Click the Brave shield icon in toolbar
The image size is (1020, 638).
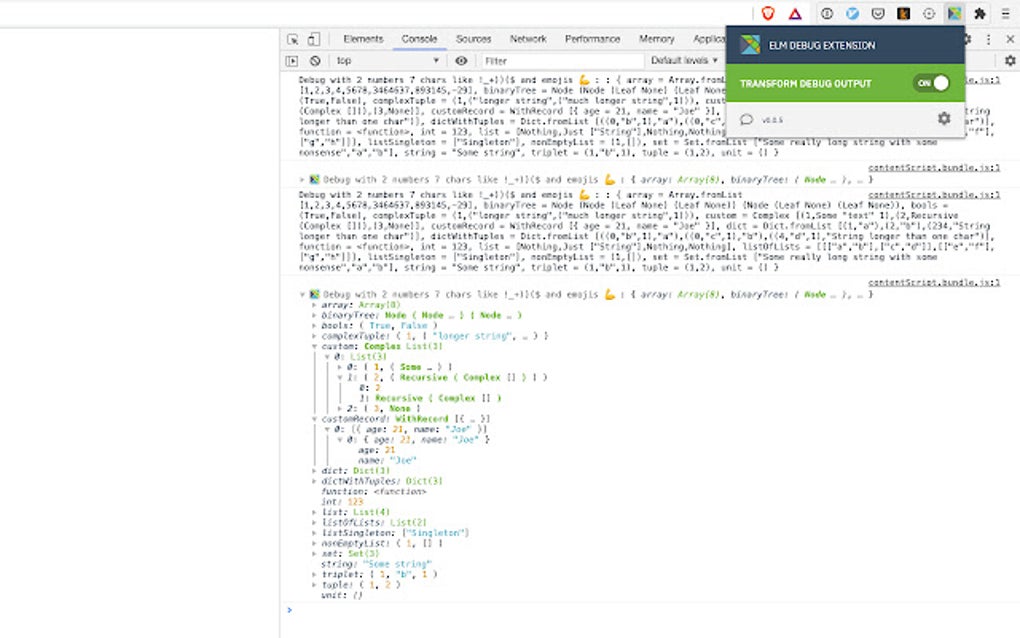point(768,13)
